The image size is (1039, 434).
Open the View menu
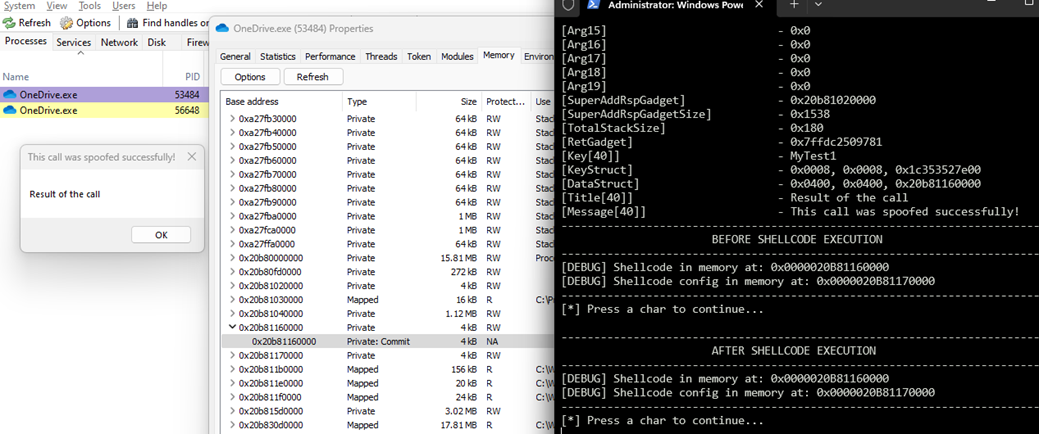point(57,5)
